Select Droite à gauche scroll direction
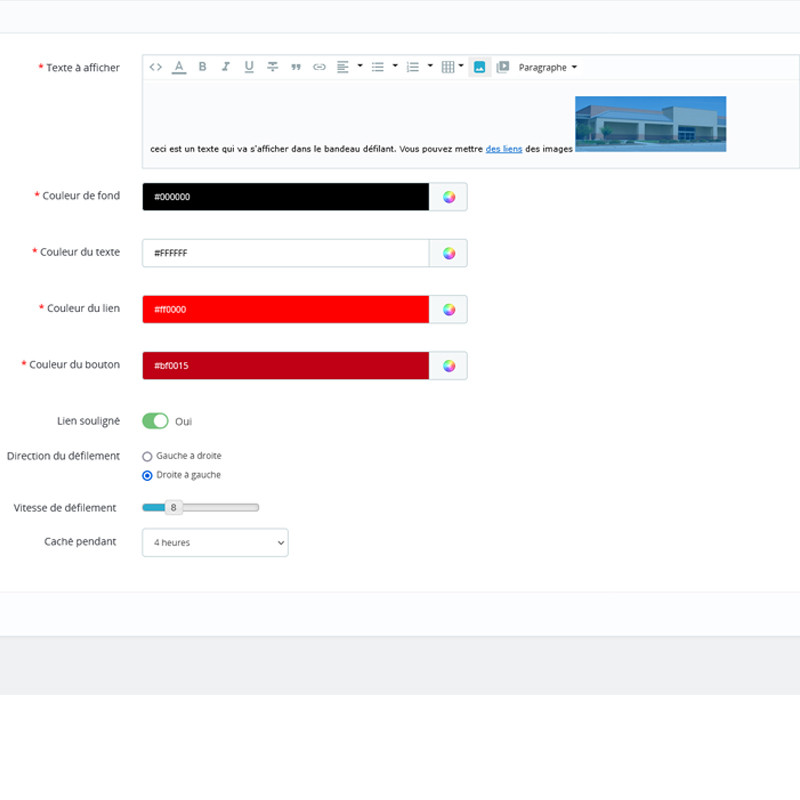The height and width of the screenshot is (800, 800). pyautogui.click(x=148, y=476)
